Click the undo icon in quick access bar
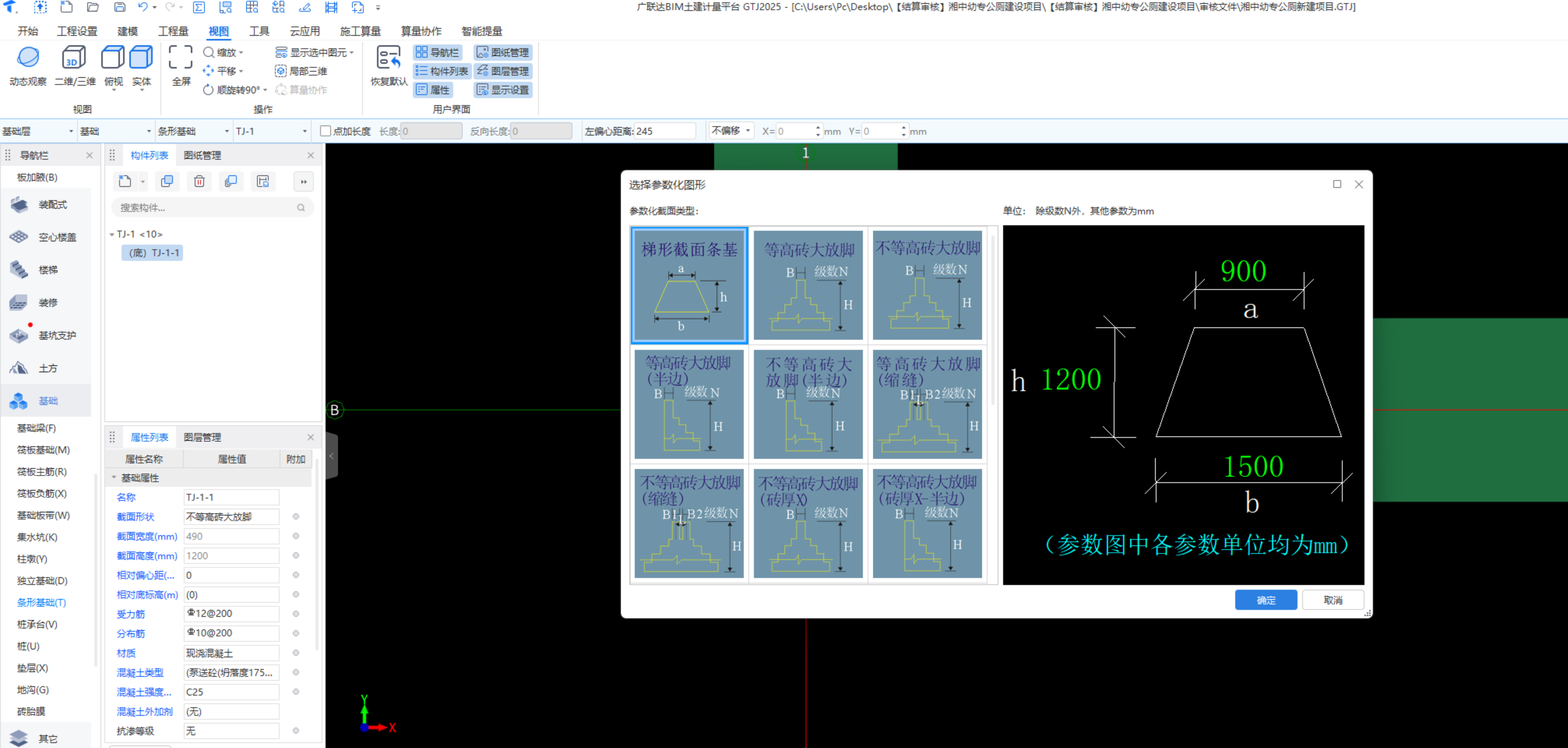 click(142, 7)
